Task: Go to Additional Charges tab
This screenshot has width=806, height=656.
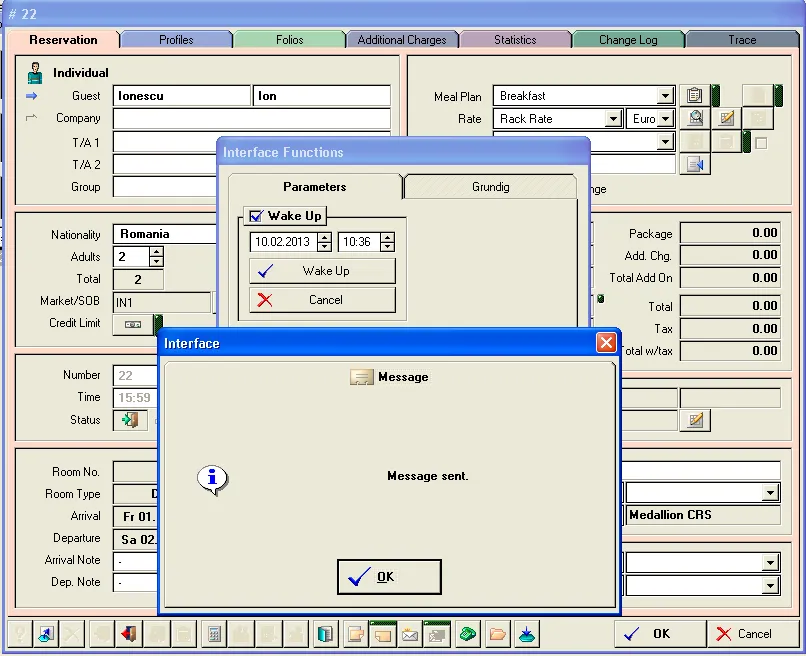Action: pos(402,40)
